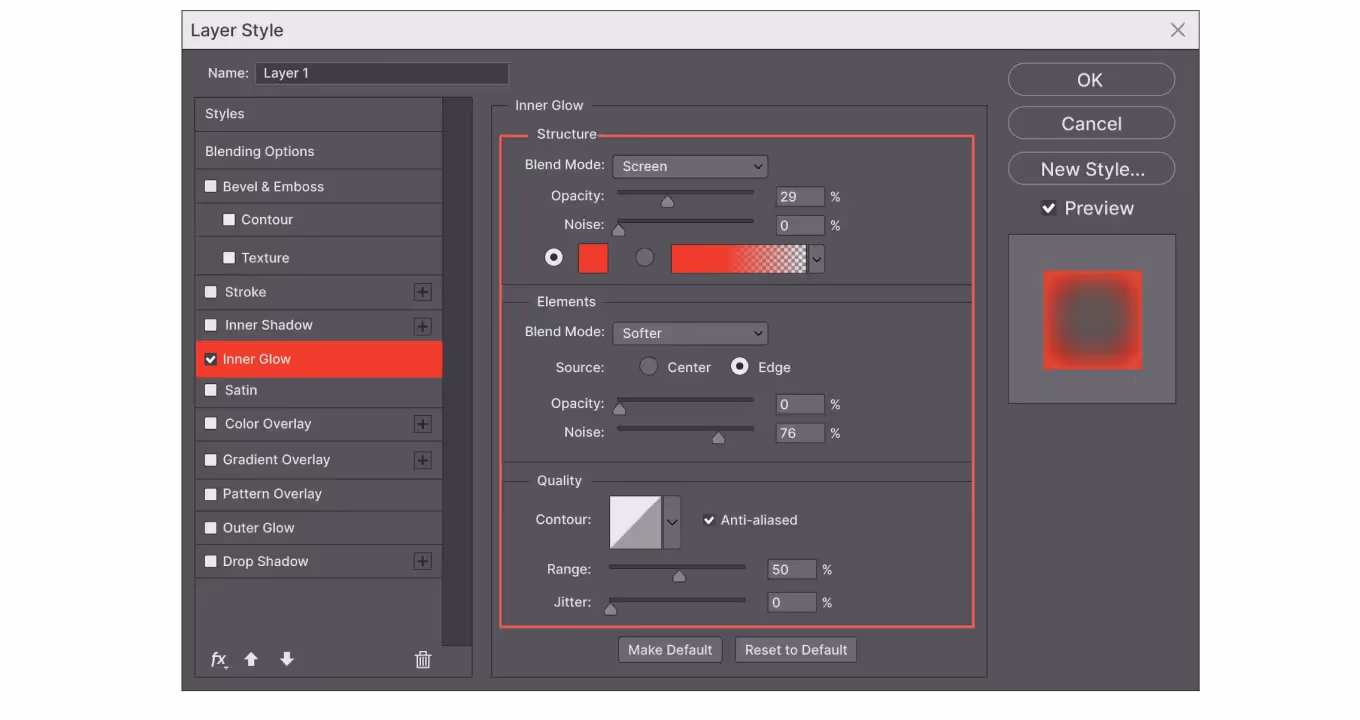Click the Range slider handle
Screen dimensions: 1360x720
click(679, 575)
